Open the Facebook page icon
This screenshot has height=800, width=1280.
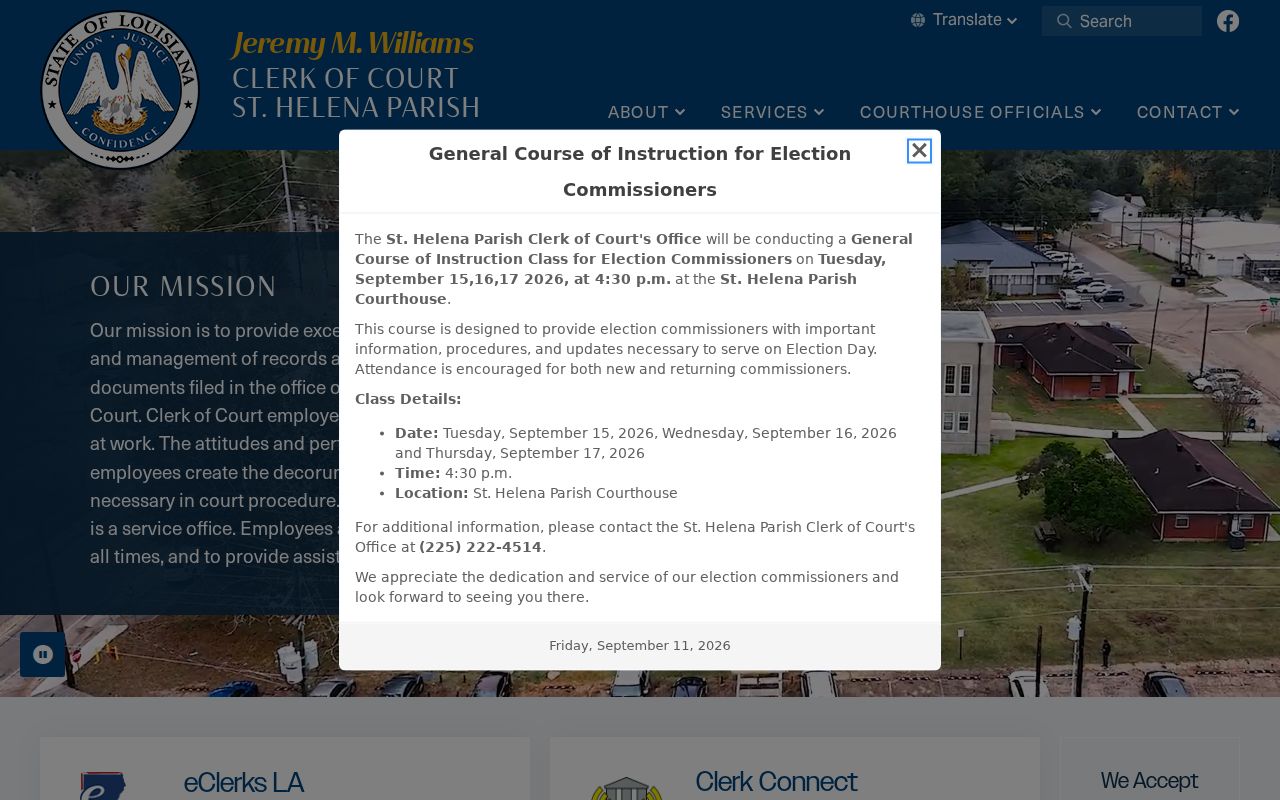pyautogui.click(x=1228, y=21)
